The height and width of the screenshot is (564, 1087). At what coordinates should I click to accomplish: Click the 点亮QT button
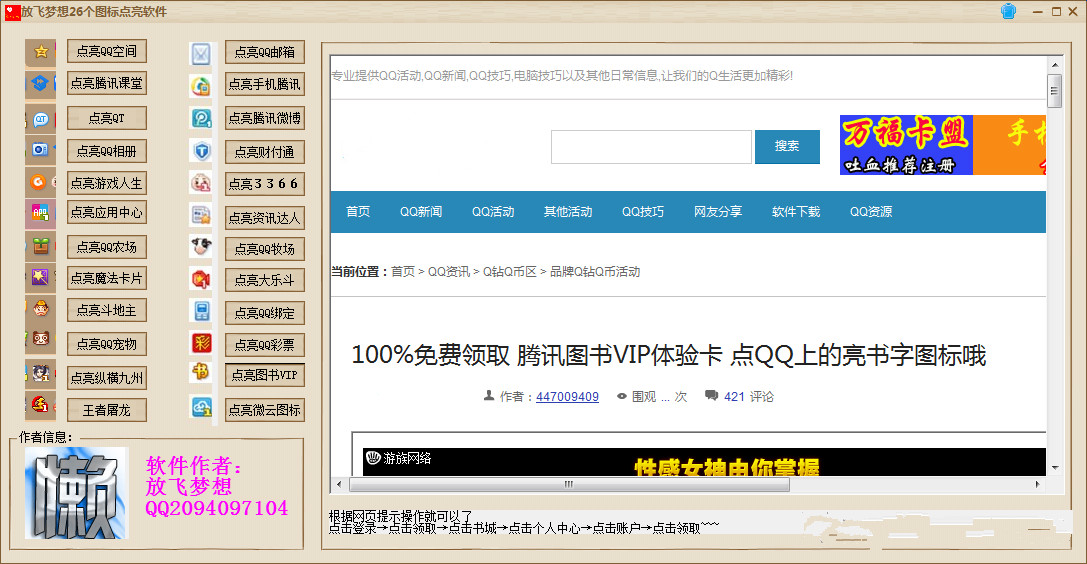(x=107, y=118)
